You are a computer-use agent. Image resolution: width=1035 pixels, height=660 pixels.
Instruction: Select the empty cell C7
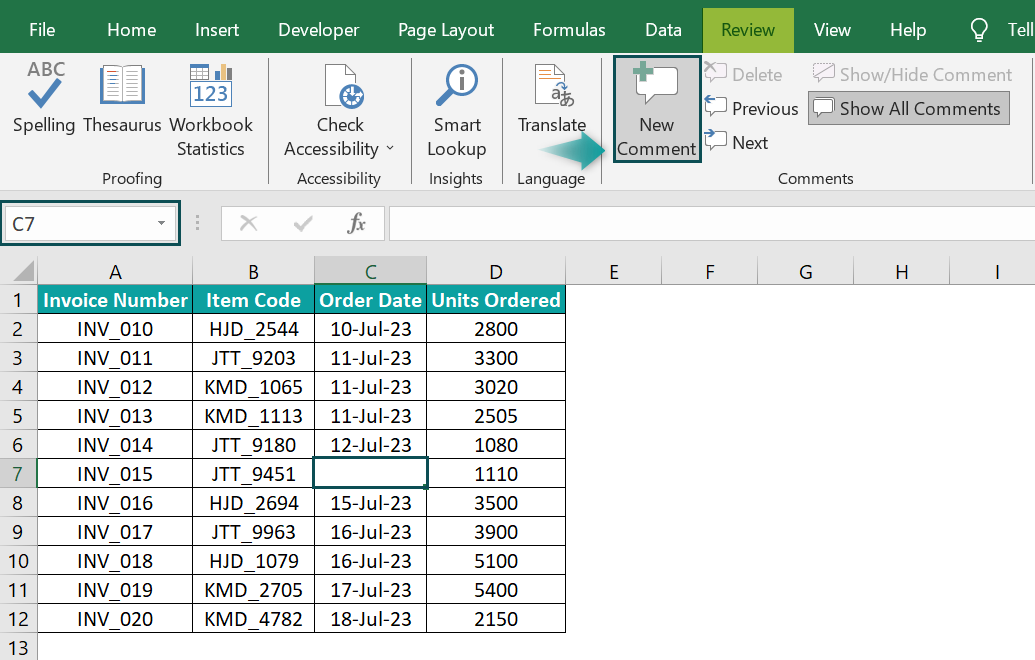pyautogui.click(x=370, y=474)
